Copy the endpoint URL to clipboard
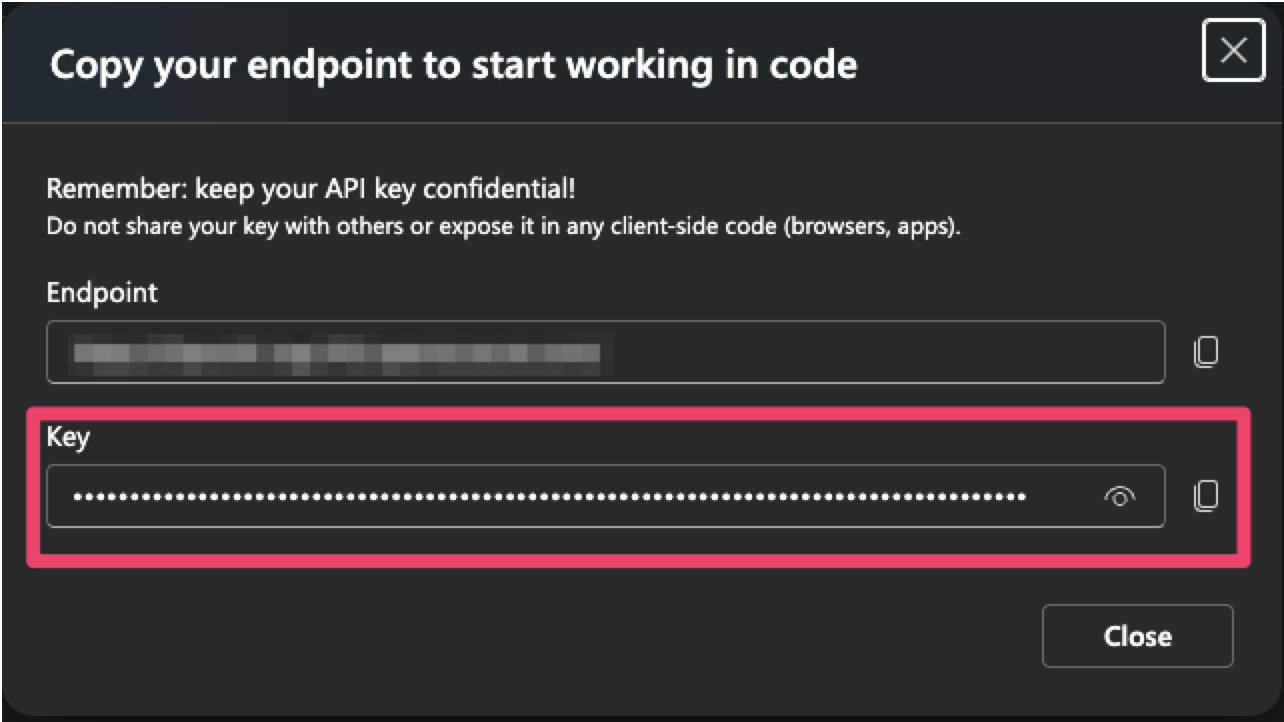 click(x=1206, y=351)
